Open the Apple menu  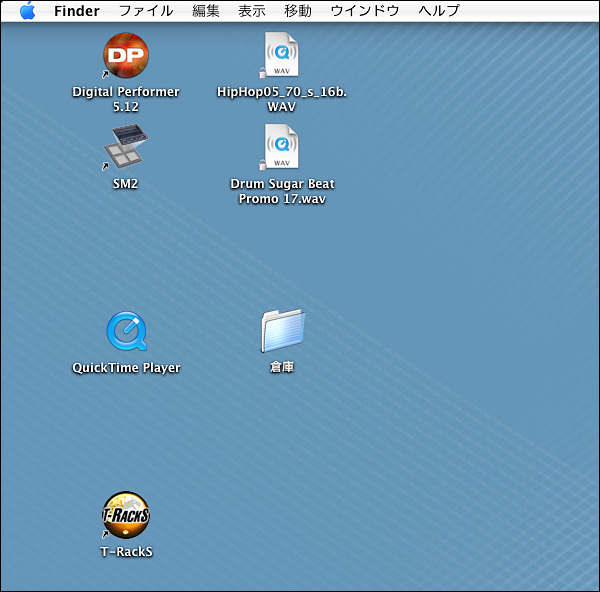pyautogui.click(x=28, y=10)
